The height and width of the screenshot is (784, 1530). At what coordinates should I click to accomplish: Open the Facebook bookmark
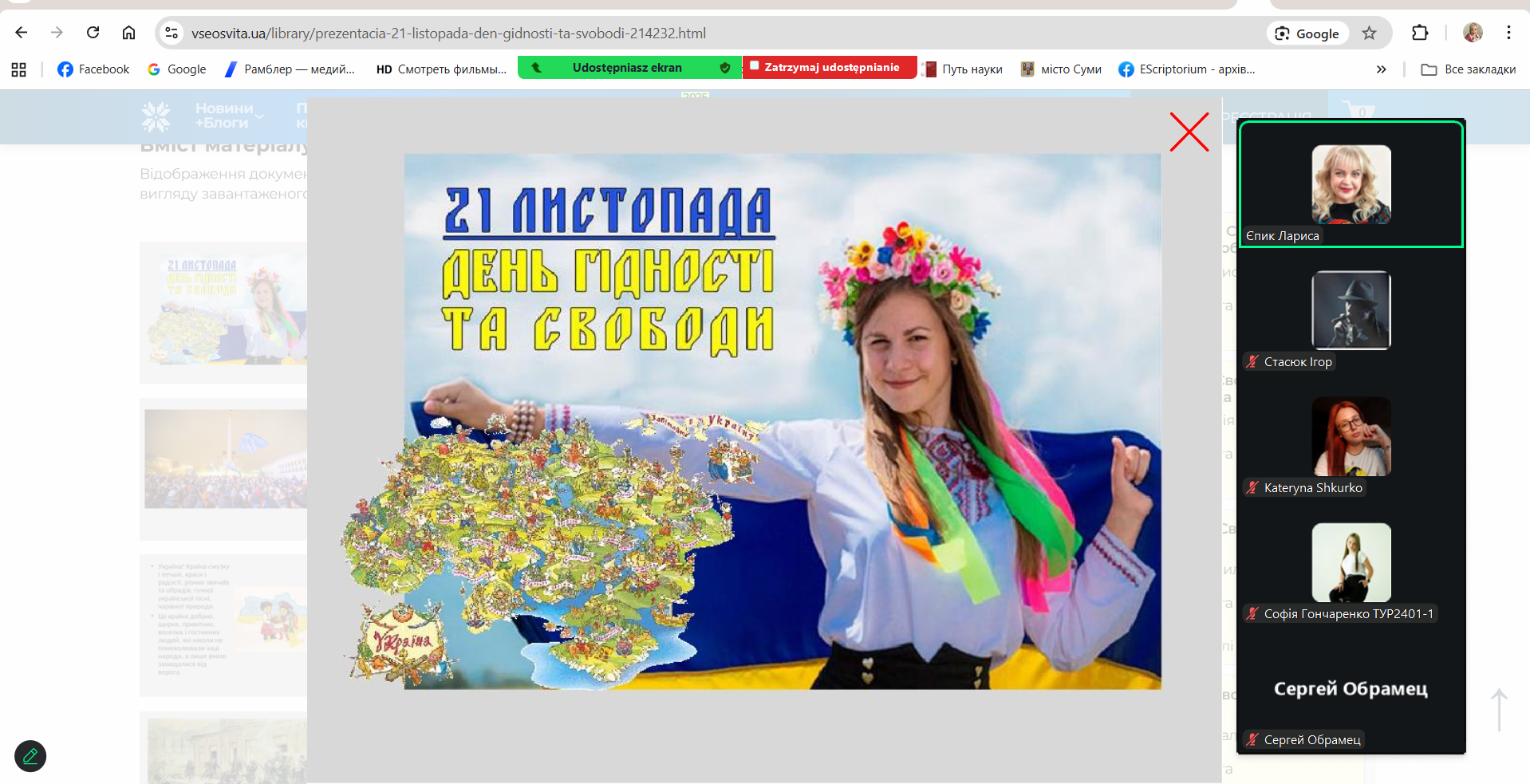(x=93, y=69)
